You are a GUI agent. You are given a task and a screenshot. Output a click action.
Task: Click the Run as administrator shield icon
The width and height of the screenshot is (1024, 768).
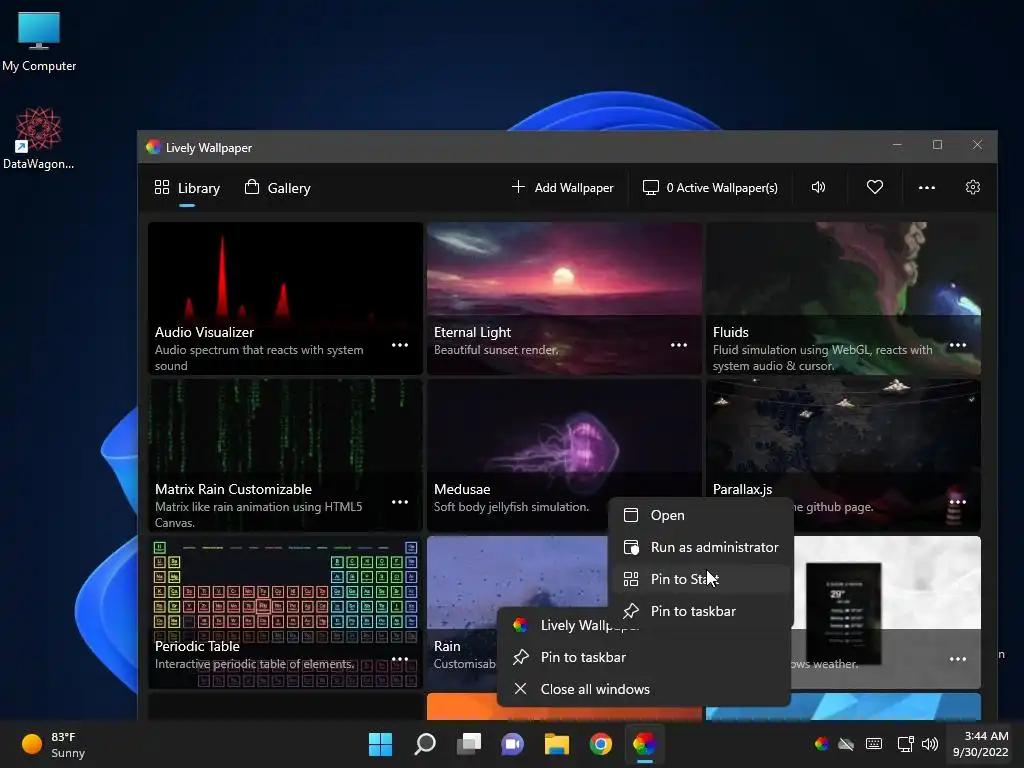point(631,547)
